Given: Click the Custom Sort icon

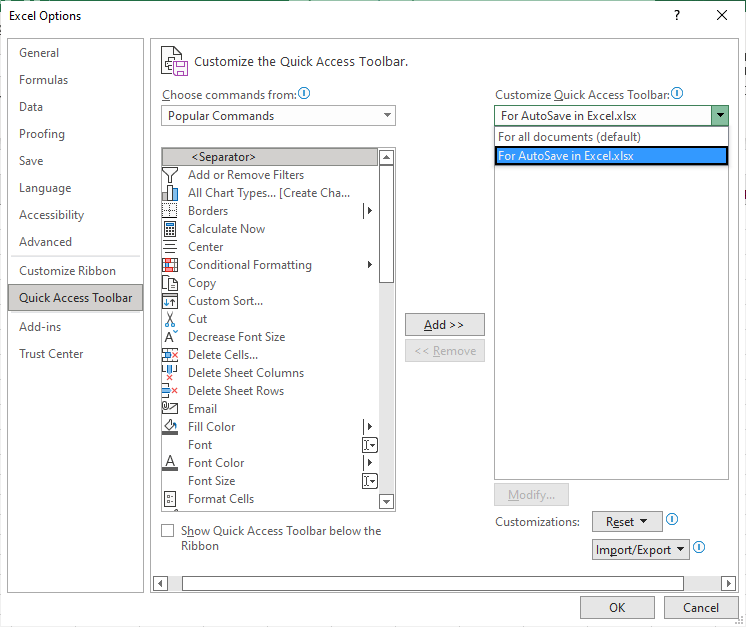Looking at the screenshot, I should click(x=170, y=301).
